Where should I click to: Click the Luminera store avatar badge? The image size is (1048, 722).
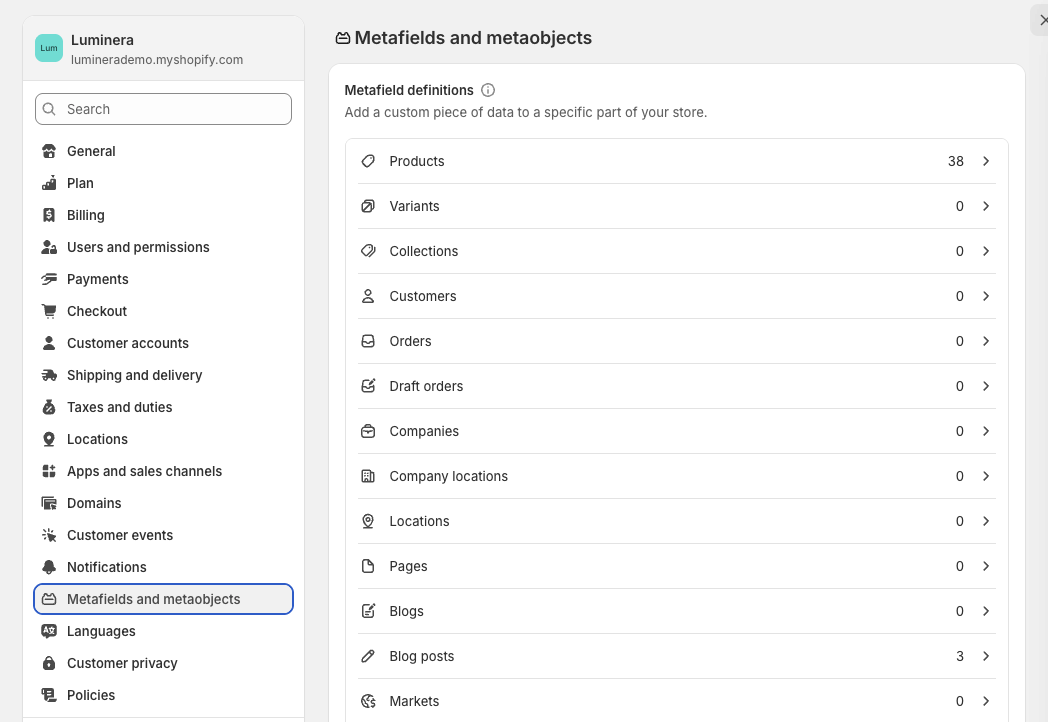(48, 47)
